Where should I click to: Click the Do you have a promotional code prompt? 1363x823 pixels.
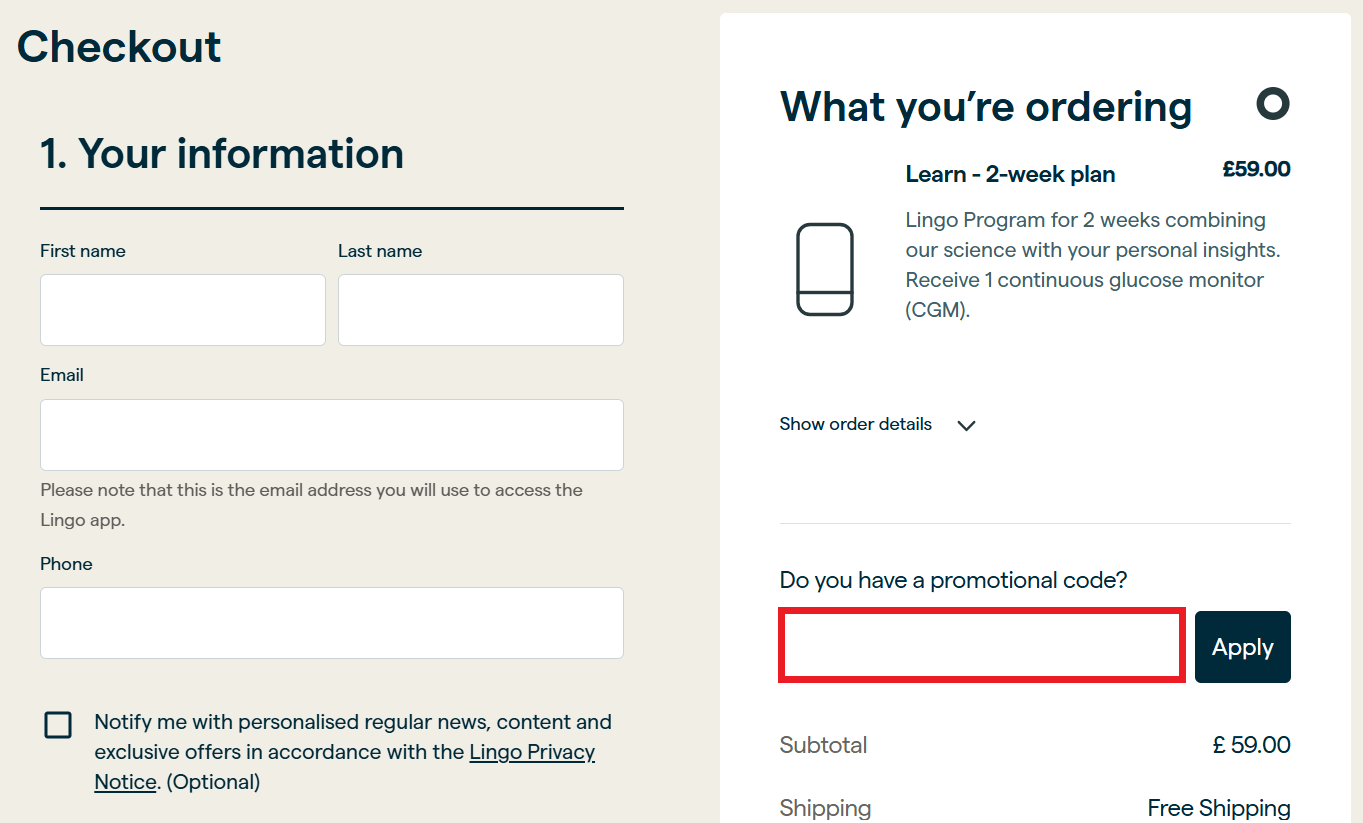pyautogui.click(x=953, y=579)
